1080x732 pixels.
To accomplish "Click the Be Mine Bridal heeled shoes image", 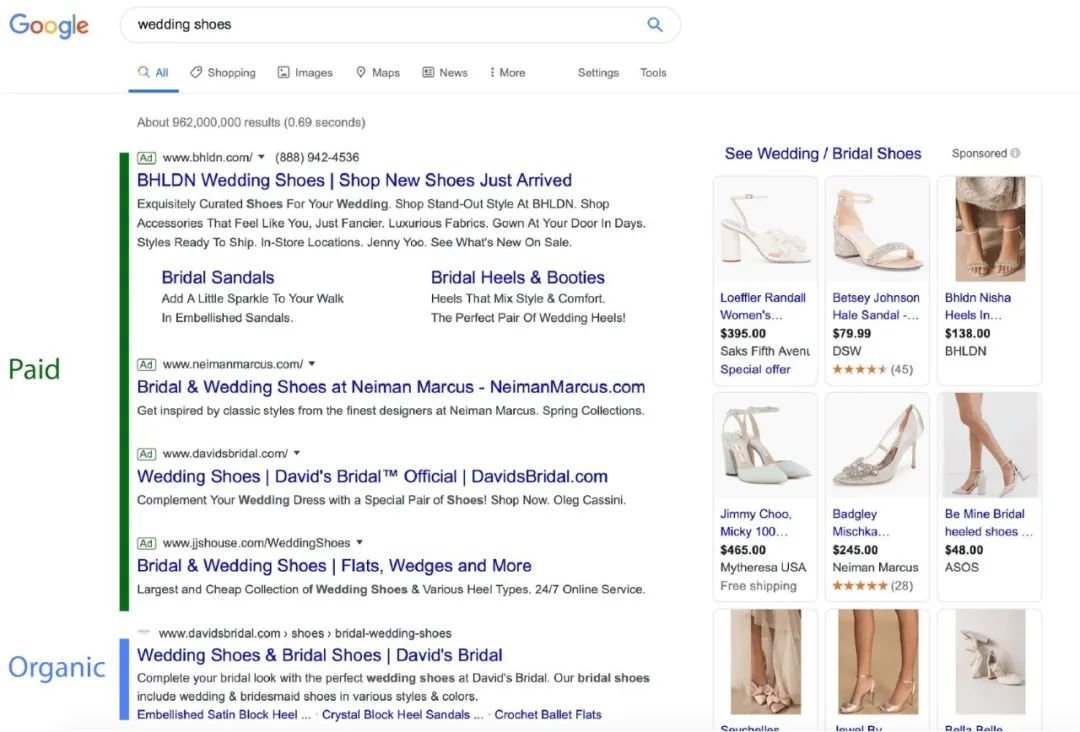I will point(989,445).
